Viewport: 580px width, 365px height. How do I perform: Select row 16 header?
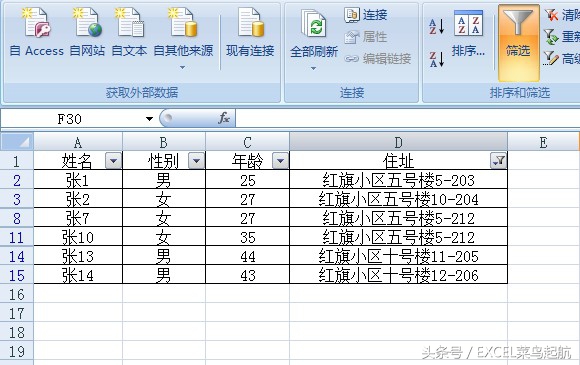pos(17,294)
